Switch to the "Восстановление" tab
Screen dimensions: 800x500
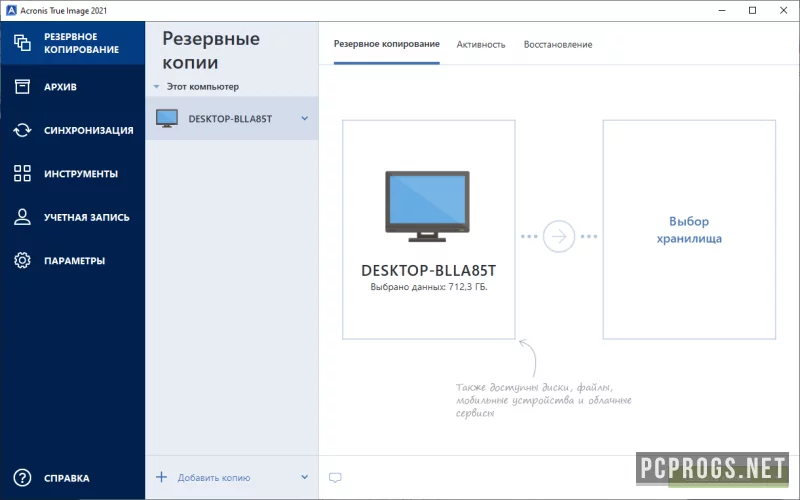coord(558,44)
